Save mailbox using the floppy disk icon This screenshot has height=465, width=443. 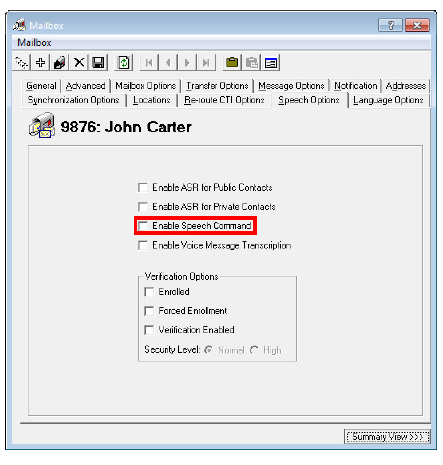point(98,62)
